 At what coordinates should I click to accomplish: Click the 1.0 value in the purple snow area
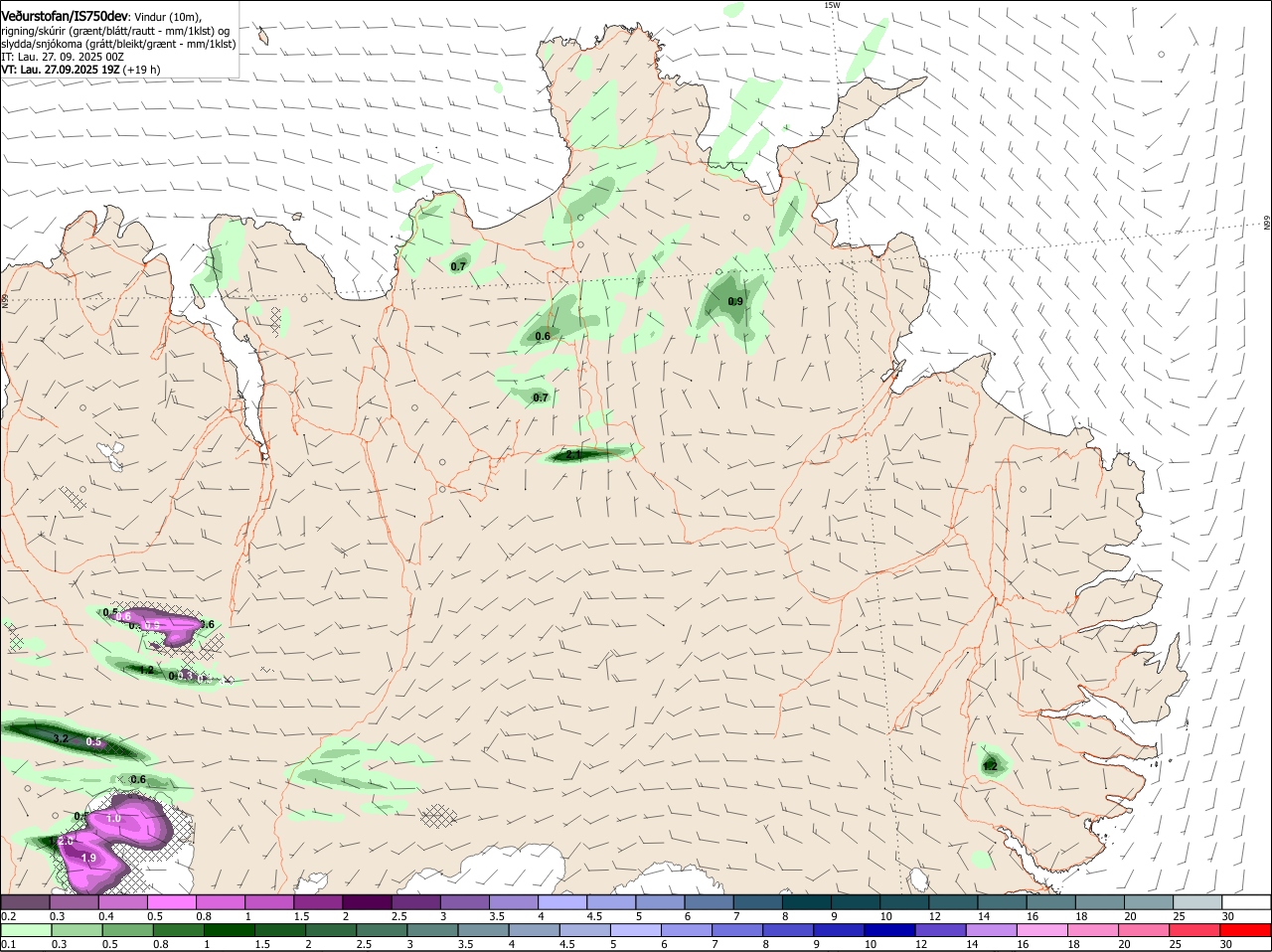pyautogui.click(x=113, y=818)
